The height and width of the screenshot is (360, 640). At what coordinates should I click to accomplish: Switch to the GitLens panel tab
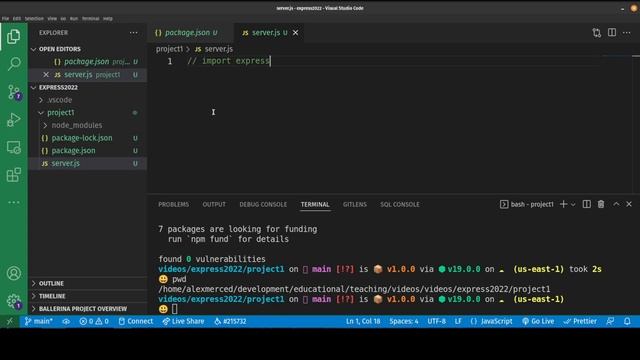click(354, 204)
